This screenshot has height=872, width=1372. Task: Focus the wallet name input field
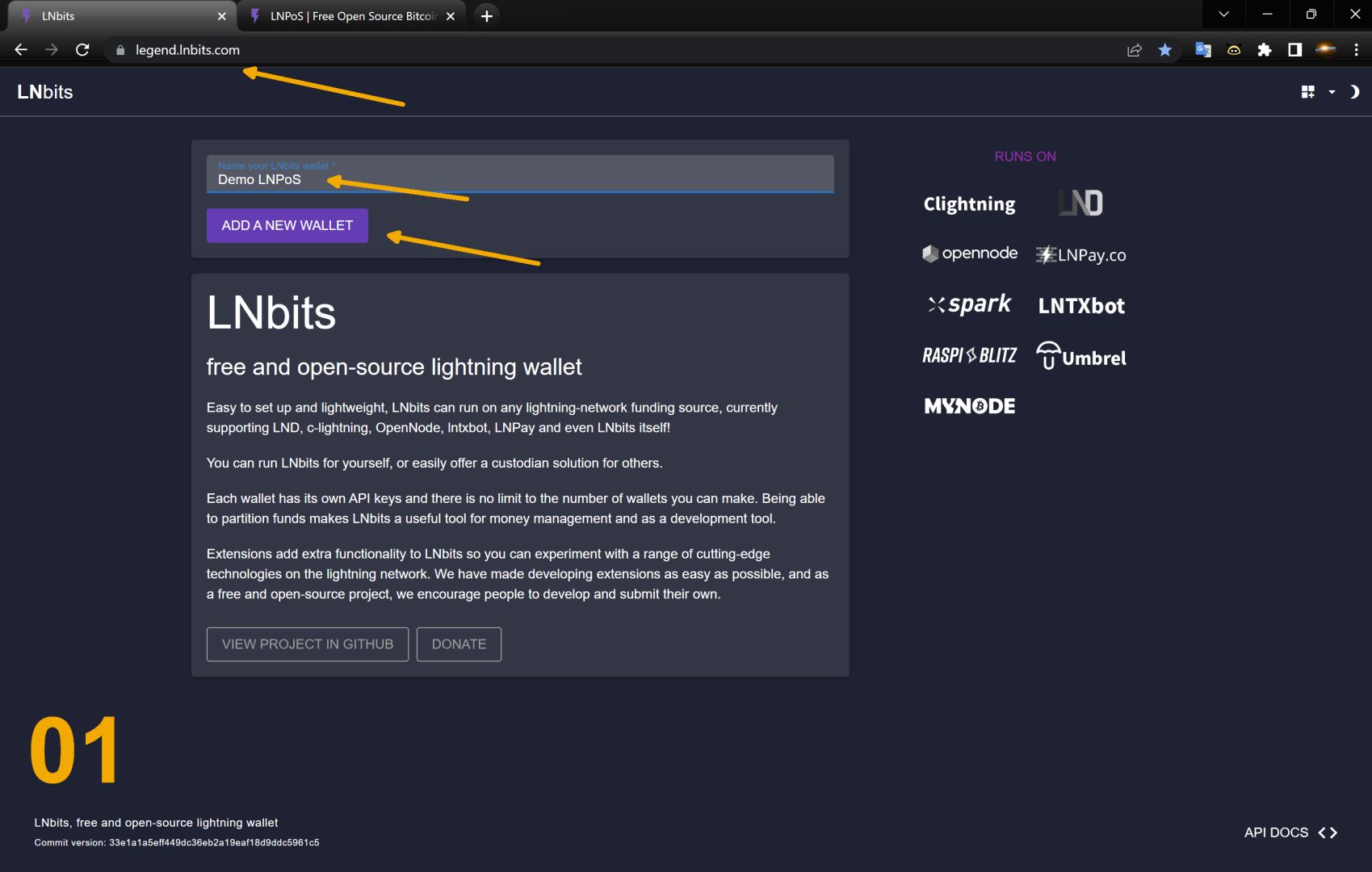coord(519,179)
